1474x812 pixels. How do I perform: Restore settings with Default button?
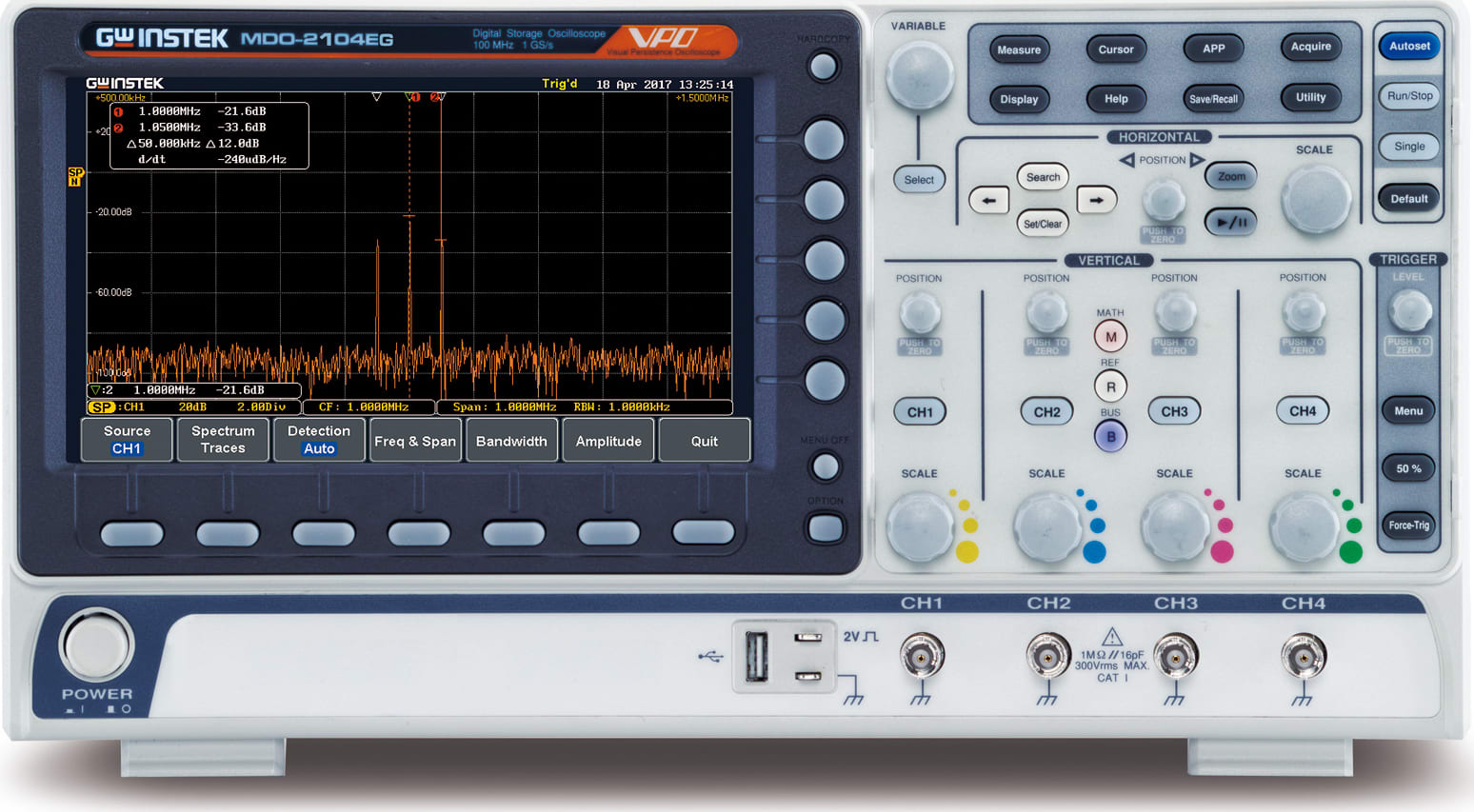1409,199
